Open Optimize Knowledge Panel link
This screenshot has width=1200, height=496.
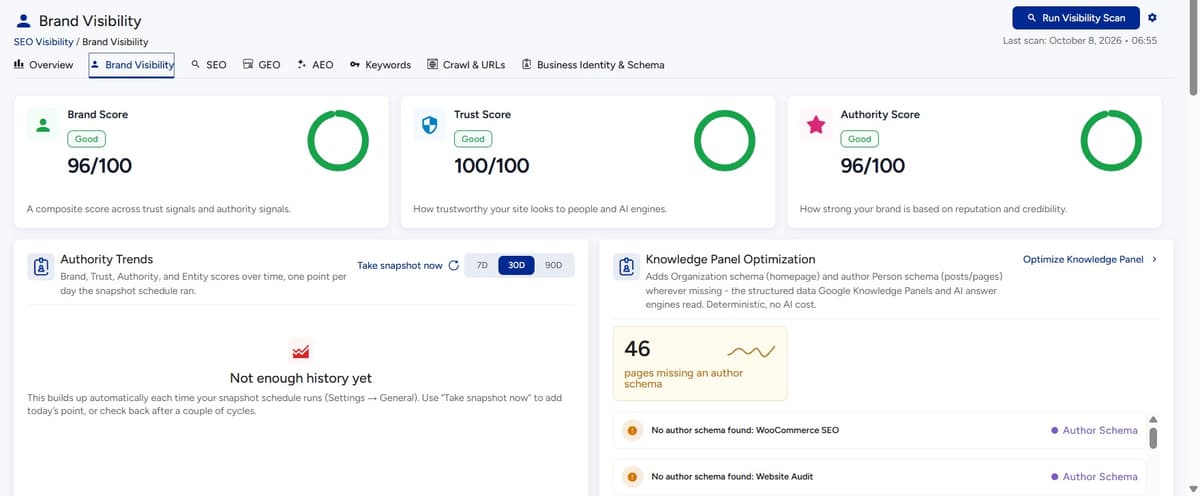[x=1083, y=259]
